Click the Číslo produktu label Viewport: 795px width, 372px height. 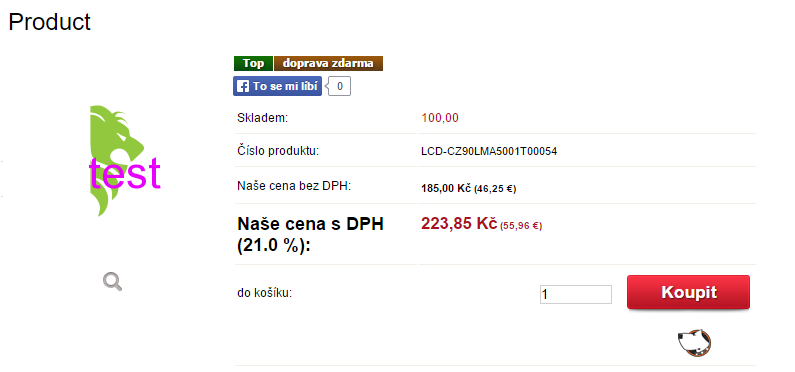click(278, 151)
